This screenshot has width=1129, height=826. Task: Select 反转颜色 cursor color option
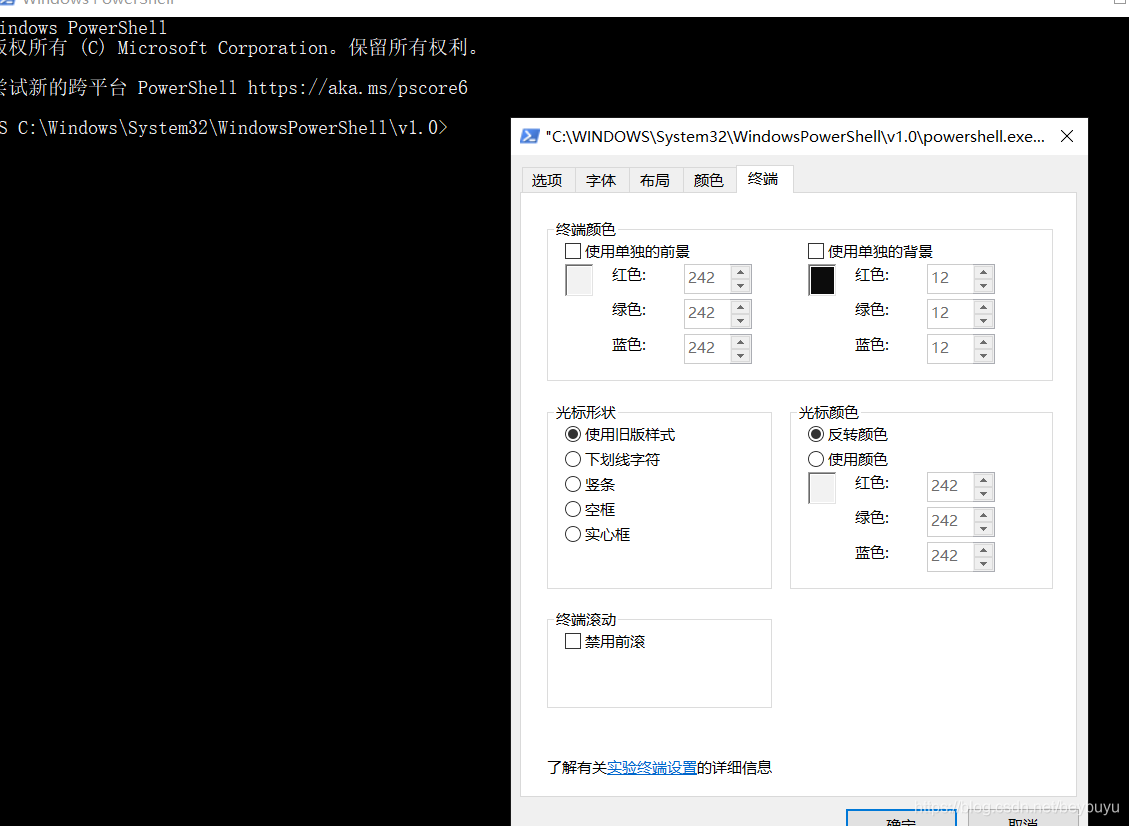point(816,434)
